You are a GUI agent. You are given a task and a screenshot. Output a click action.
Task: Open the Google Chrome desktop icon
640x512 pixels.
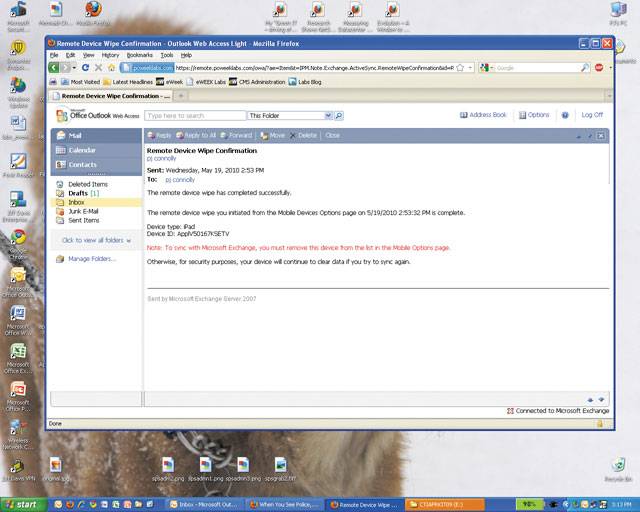(18, 244)
